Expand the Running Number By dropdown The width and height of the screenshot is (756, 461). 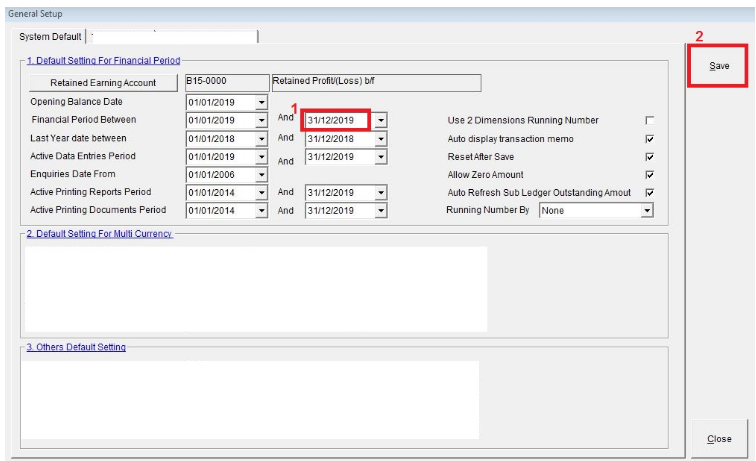pos(646,211)
